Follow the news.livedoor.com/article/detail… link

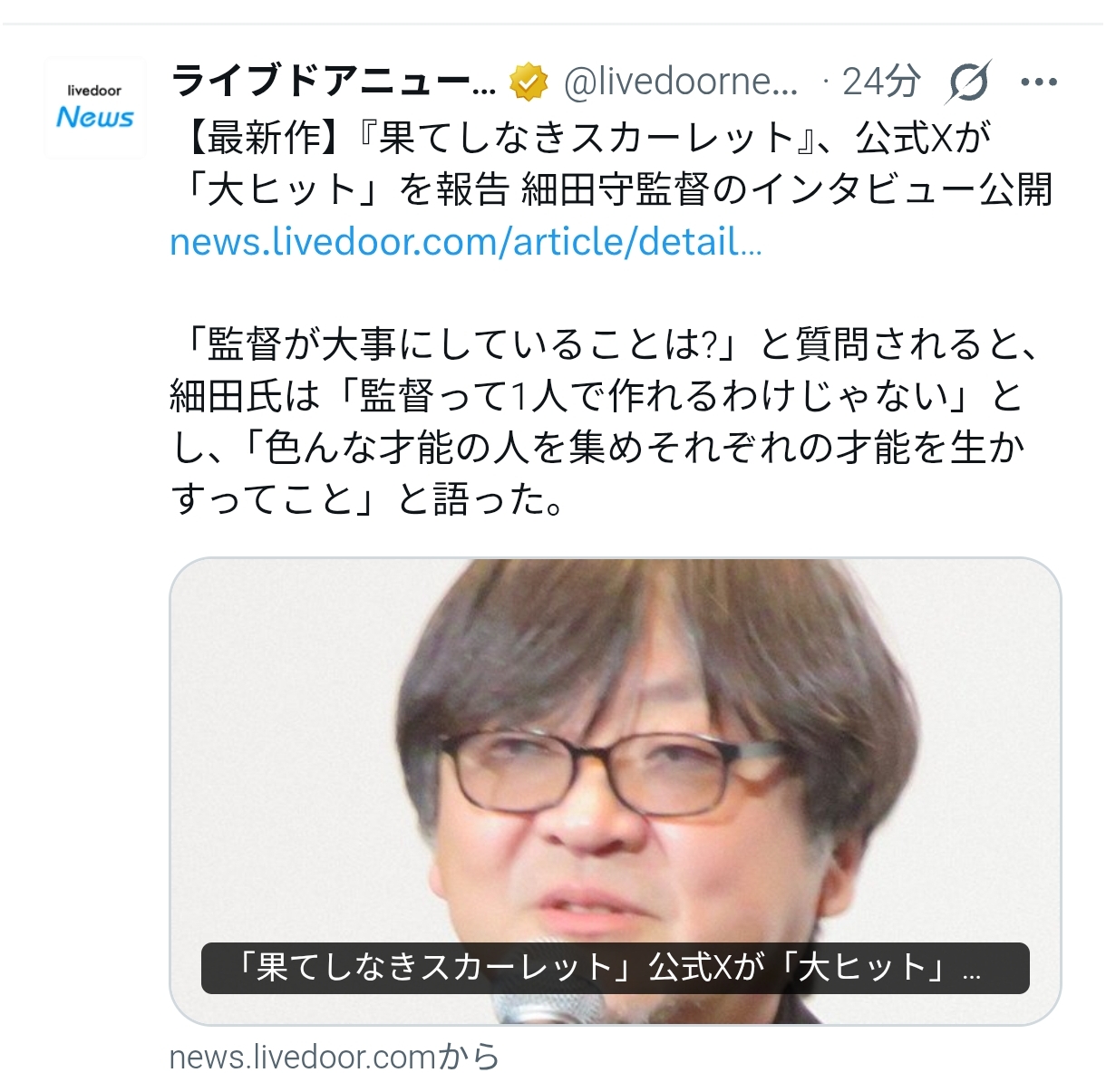click(x=465, y=242)
